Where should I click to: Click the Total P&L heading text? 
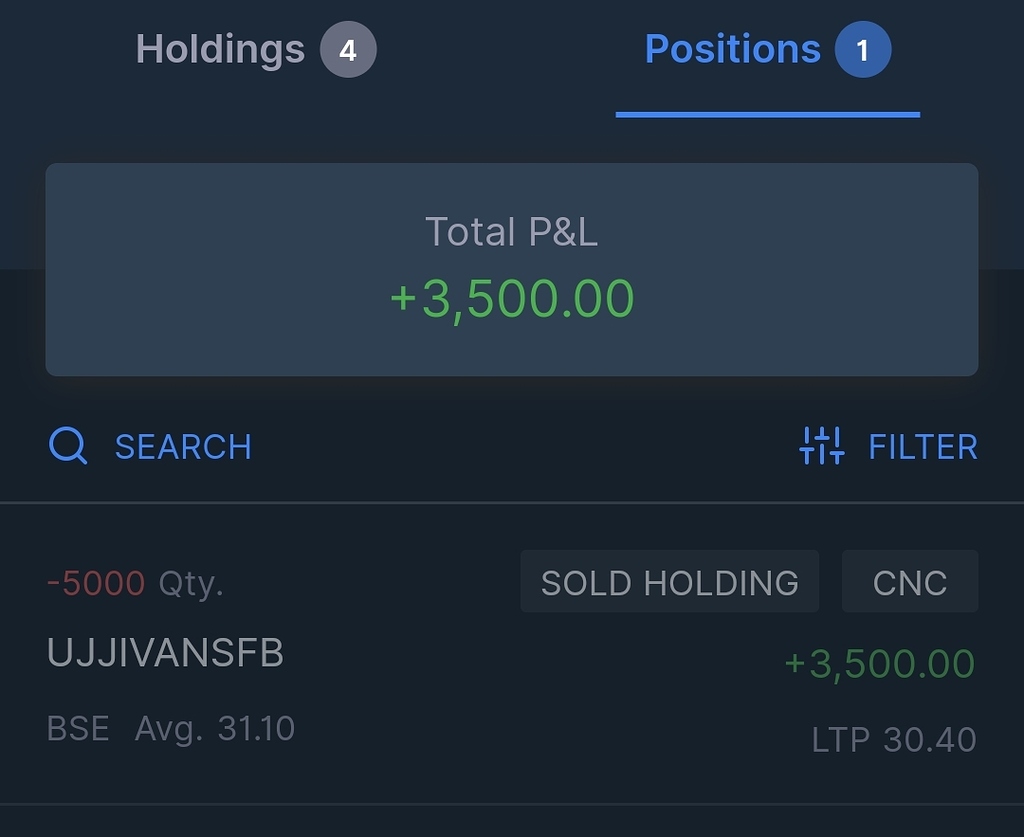click(x=512, y=232)
